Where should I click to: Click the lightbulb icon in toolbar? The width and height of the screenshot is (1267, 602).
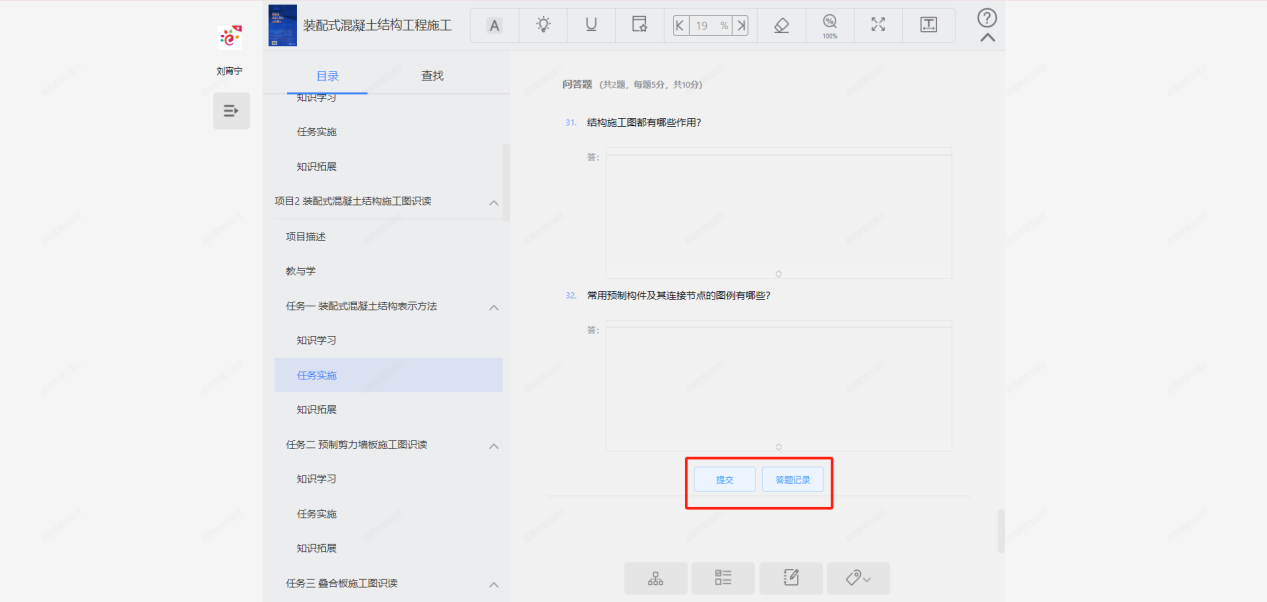[x=543, y=26]
